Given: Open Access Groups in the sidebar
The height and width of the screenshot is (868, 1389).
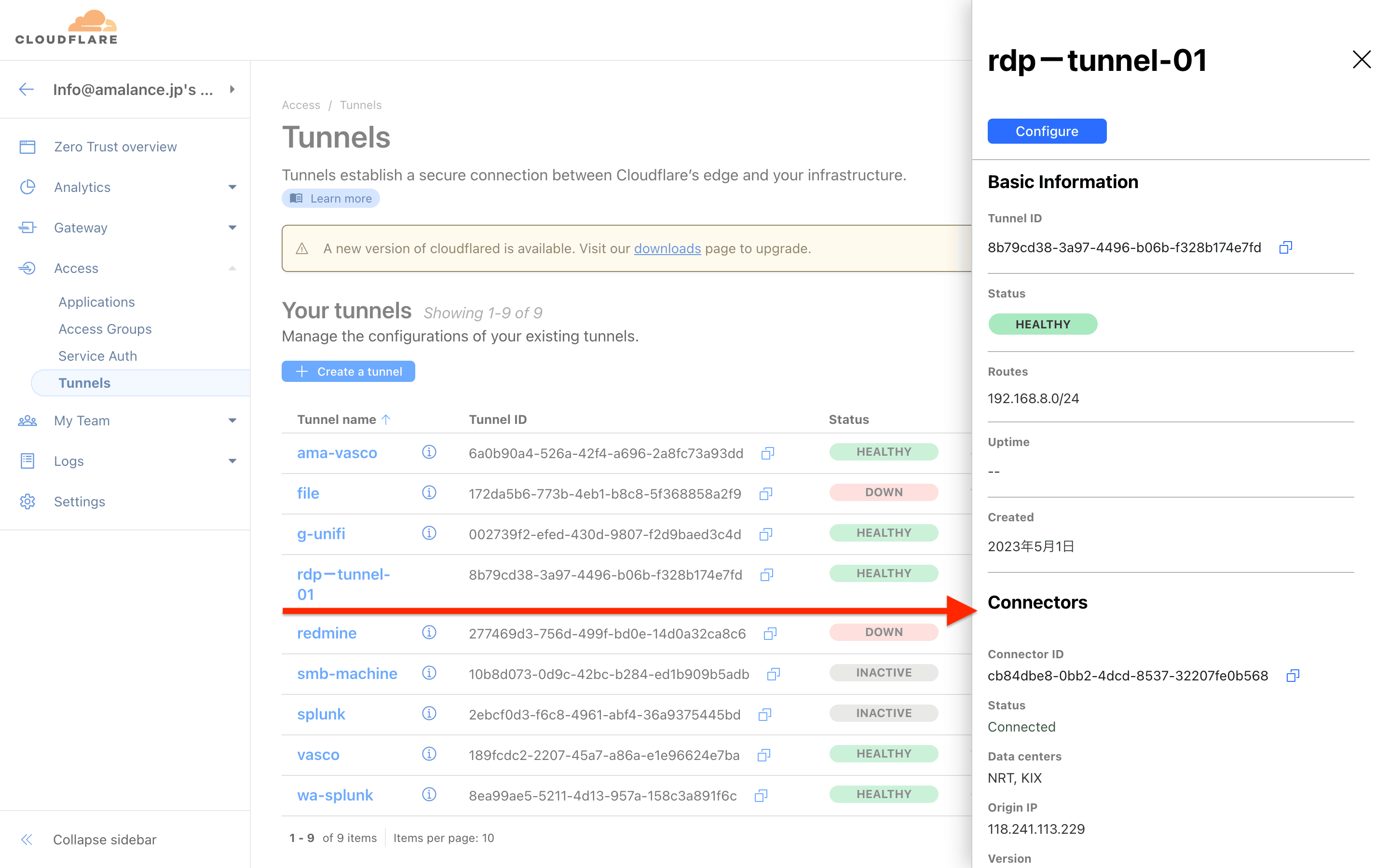Looking at the screenshot, I should point(105,329).
